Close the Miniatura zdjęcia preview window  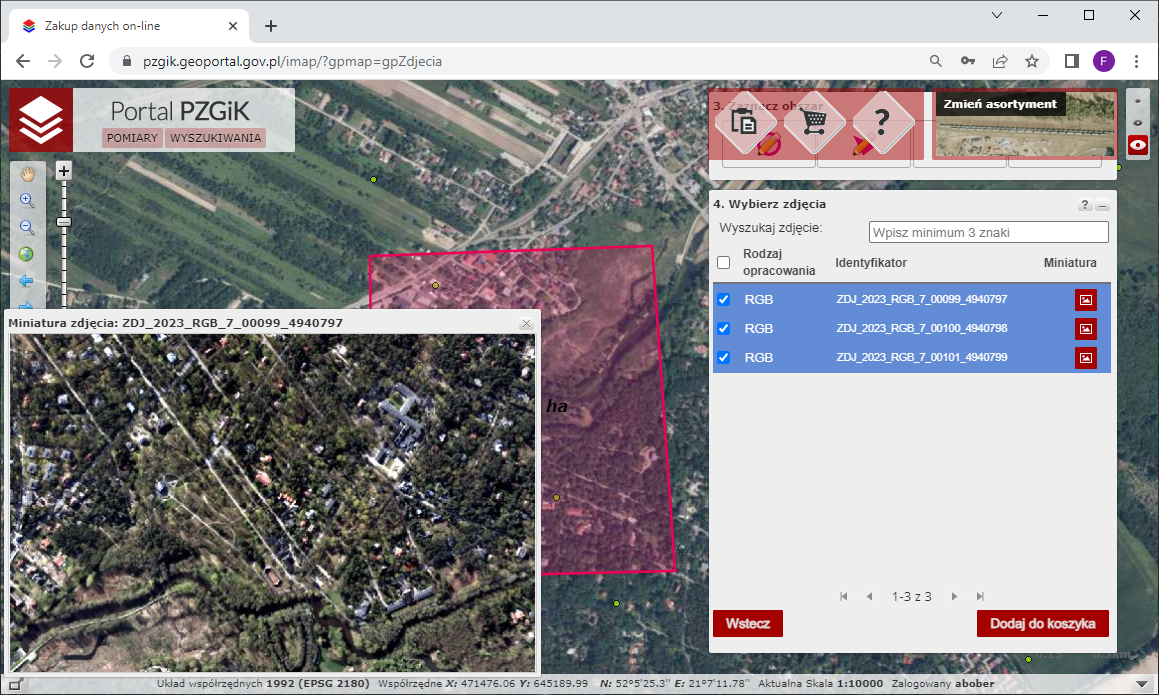coord(526,323)
